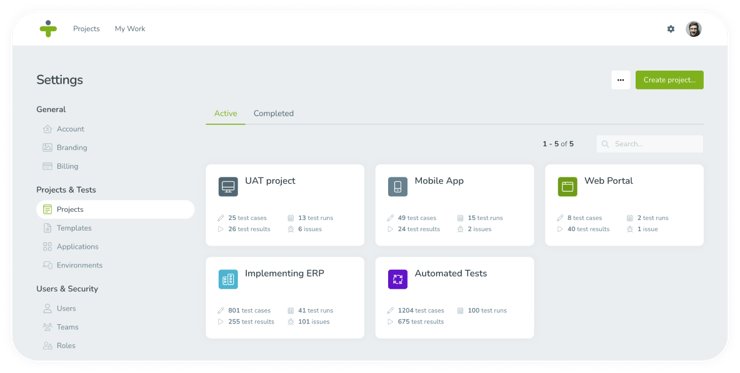Viewport: 740px width, 373px height.
Task: Click the Applications grid icon
Action: pyautogui.click(x=47, y=246)
